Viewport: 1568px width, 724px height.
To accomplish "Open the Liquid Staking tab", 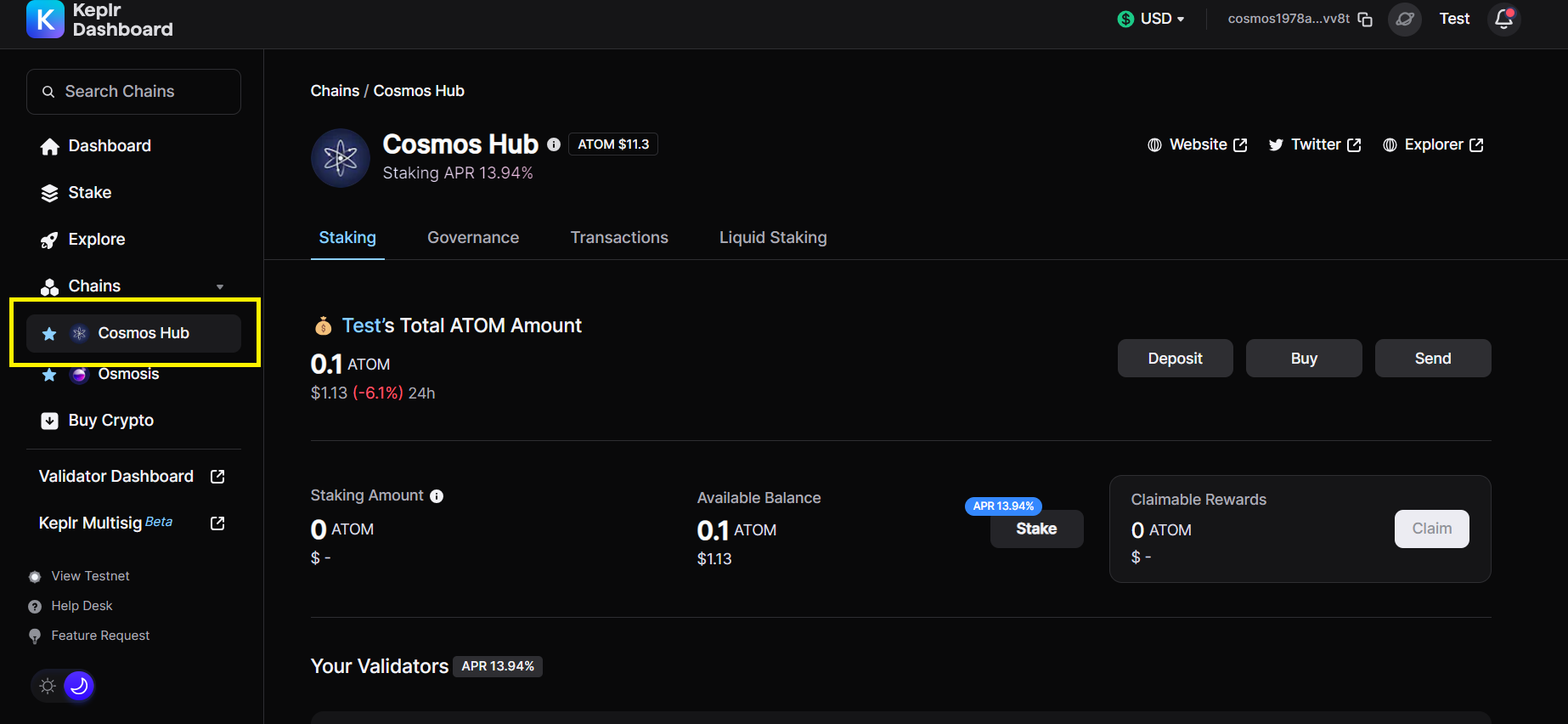I will pyautogui.click(x=773, y=238).
